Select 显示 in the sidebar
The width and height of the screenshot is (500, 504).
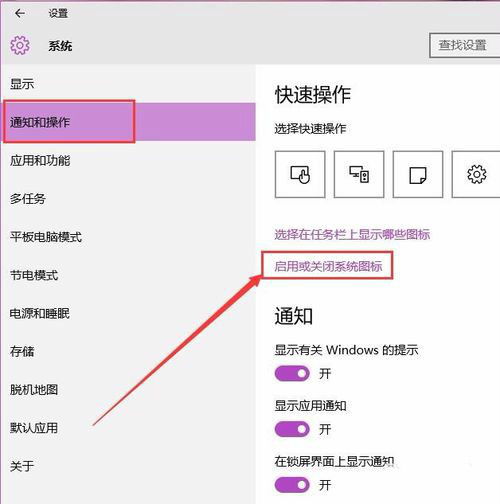pos(22,84)
